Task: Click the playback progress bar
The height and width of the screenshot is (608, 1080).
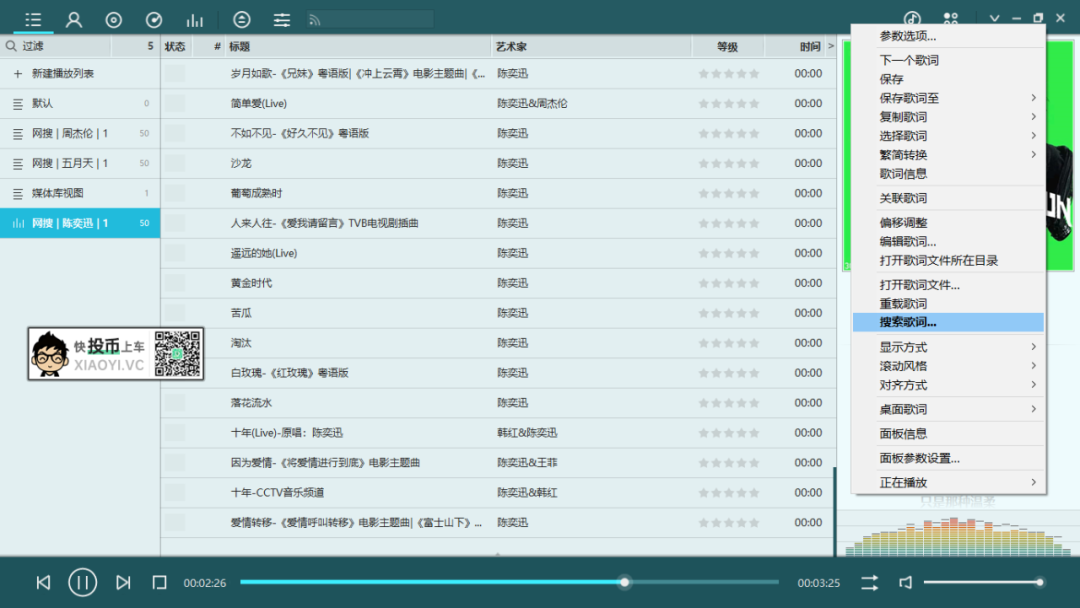Action: pyautogui.click(x=500, y=581)
